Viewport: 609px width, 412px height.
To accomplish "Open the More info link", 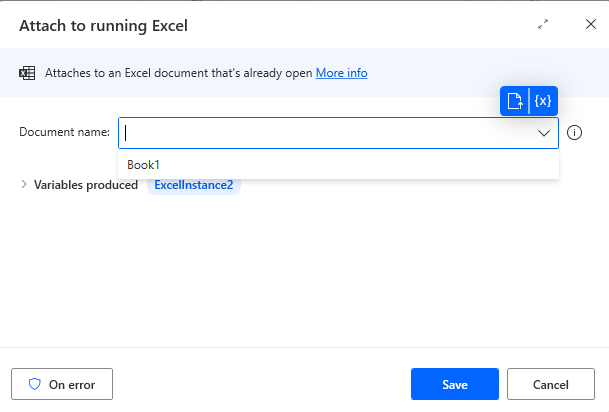I will [x=342, y=73].
